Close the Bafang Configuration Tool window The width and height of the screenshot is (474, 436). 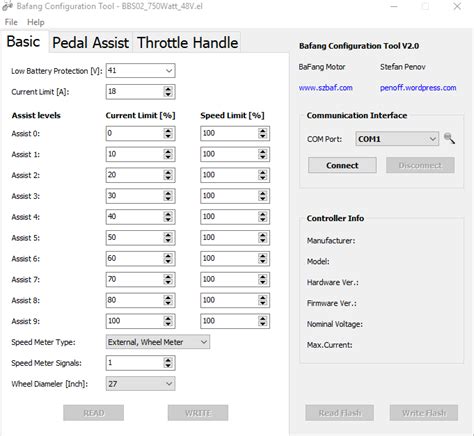[457, 6]
